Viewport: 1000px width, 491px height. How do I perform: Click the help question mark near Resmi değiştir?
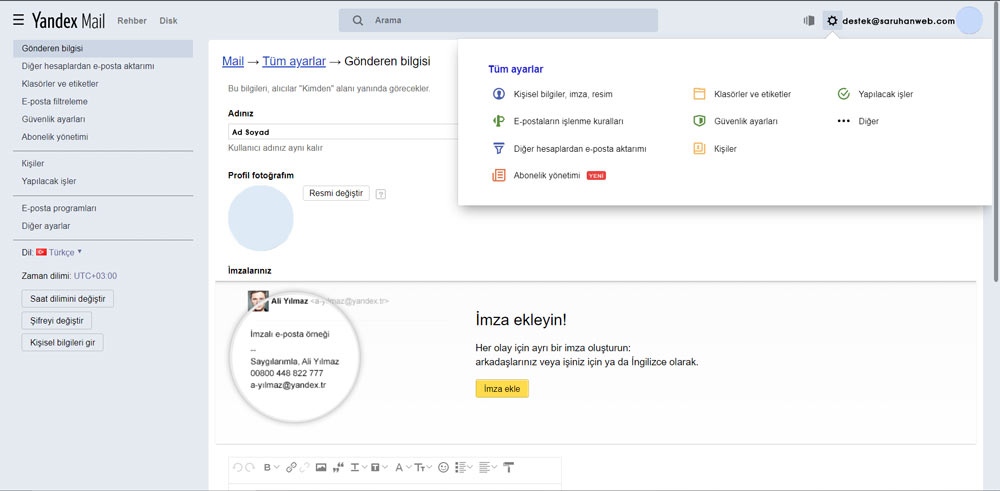(381, 194)
